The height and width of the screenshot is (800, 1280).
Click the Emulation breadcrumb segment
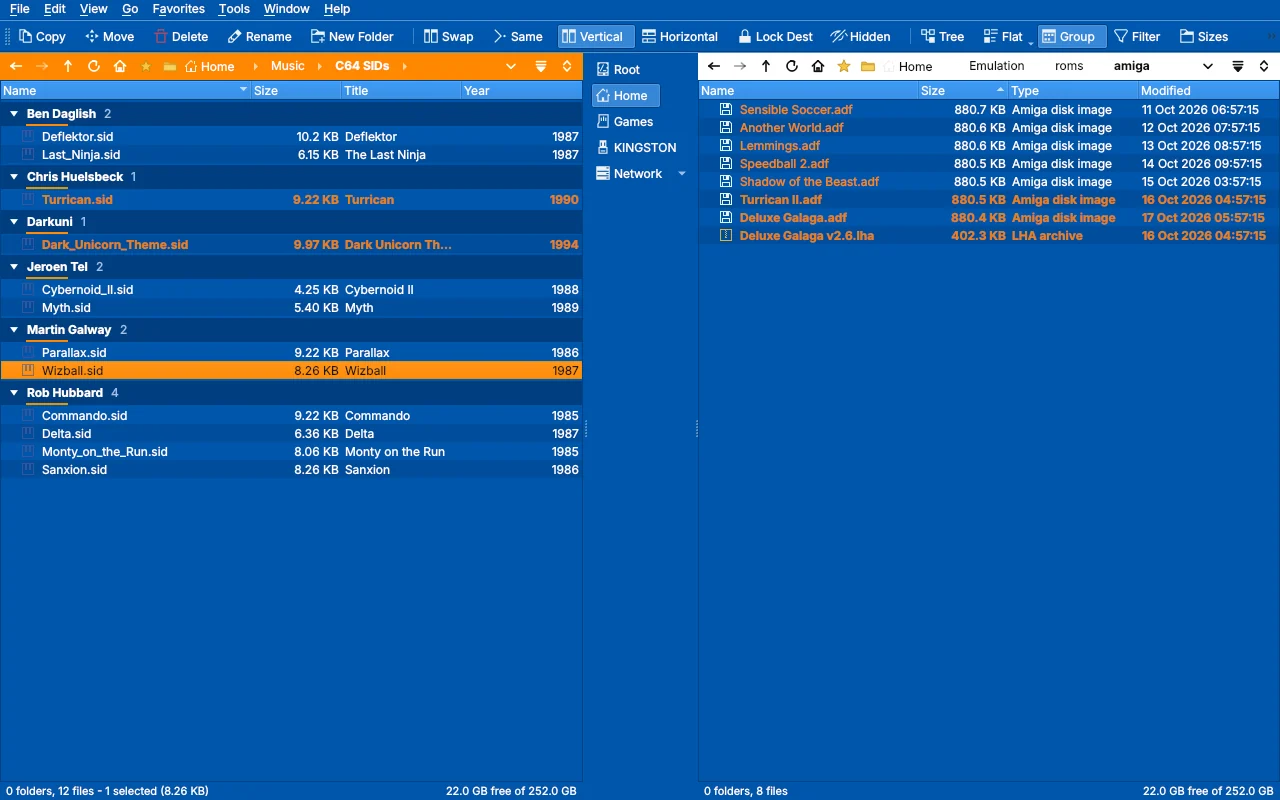(x=996, y=66)
